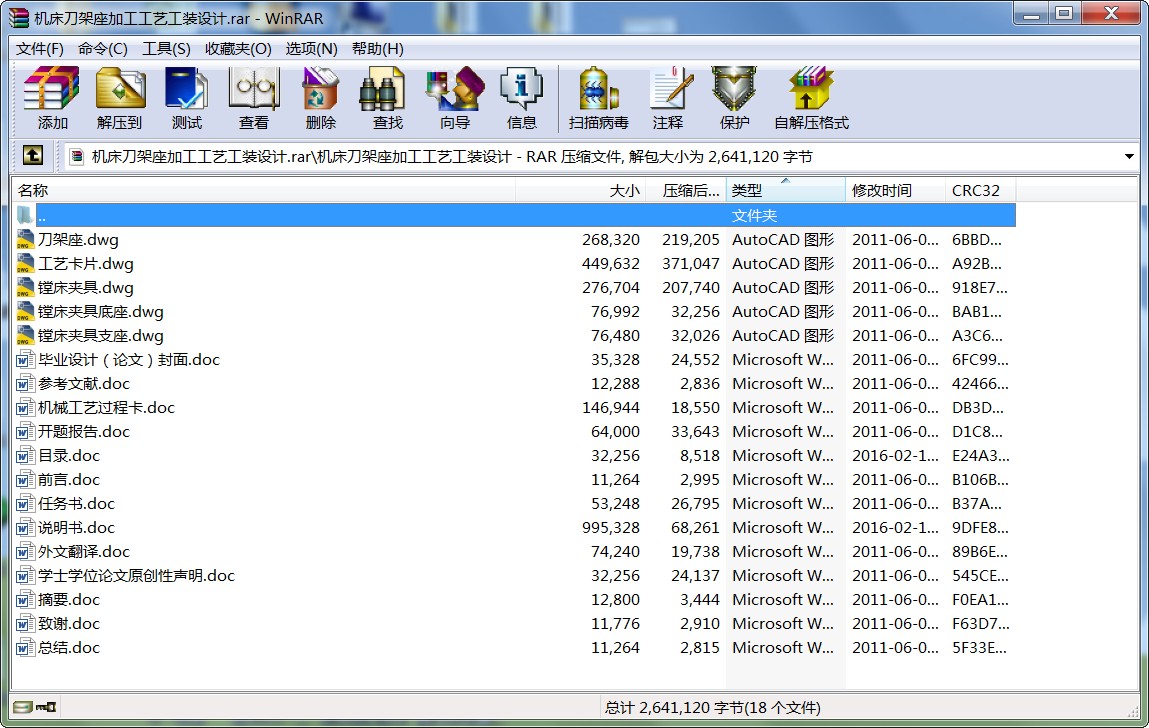Viewport: 1149px width, 728px height.
Task: Click the 保护 (Protect) shield icon
Action: point(734,89)
